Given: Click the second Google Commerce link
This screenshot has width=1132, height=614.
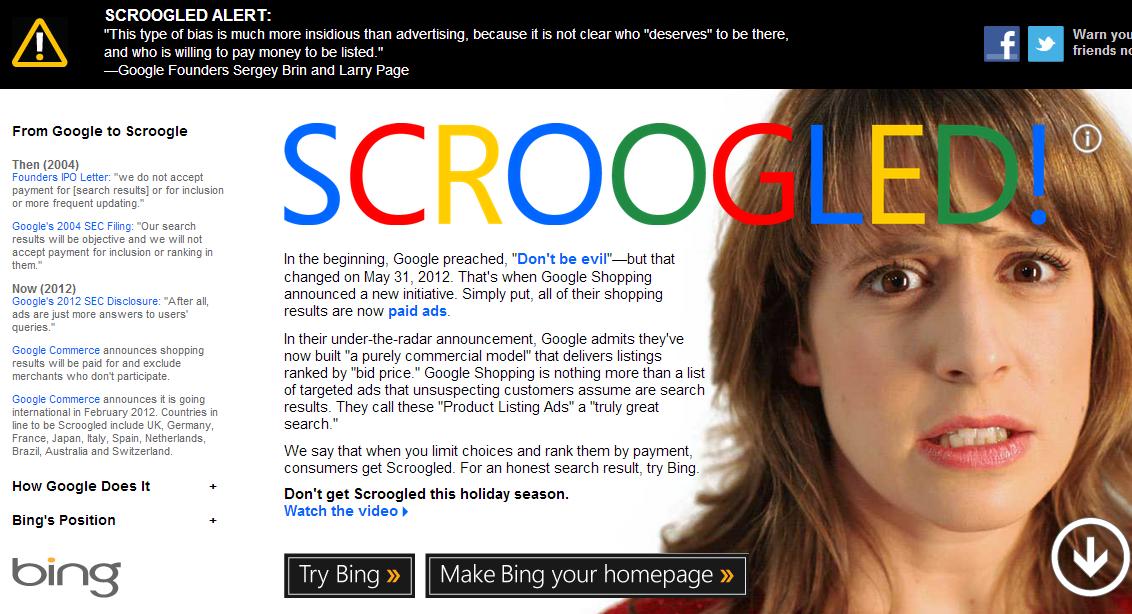Looking at the screenshot, I should tap(56, 399).
